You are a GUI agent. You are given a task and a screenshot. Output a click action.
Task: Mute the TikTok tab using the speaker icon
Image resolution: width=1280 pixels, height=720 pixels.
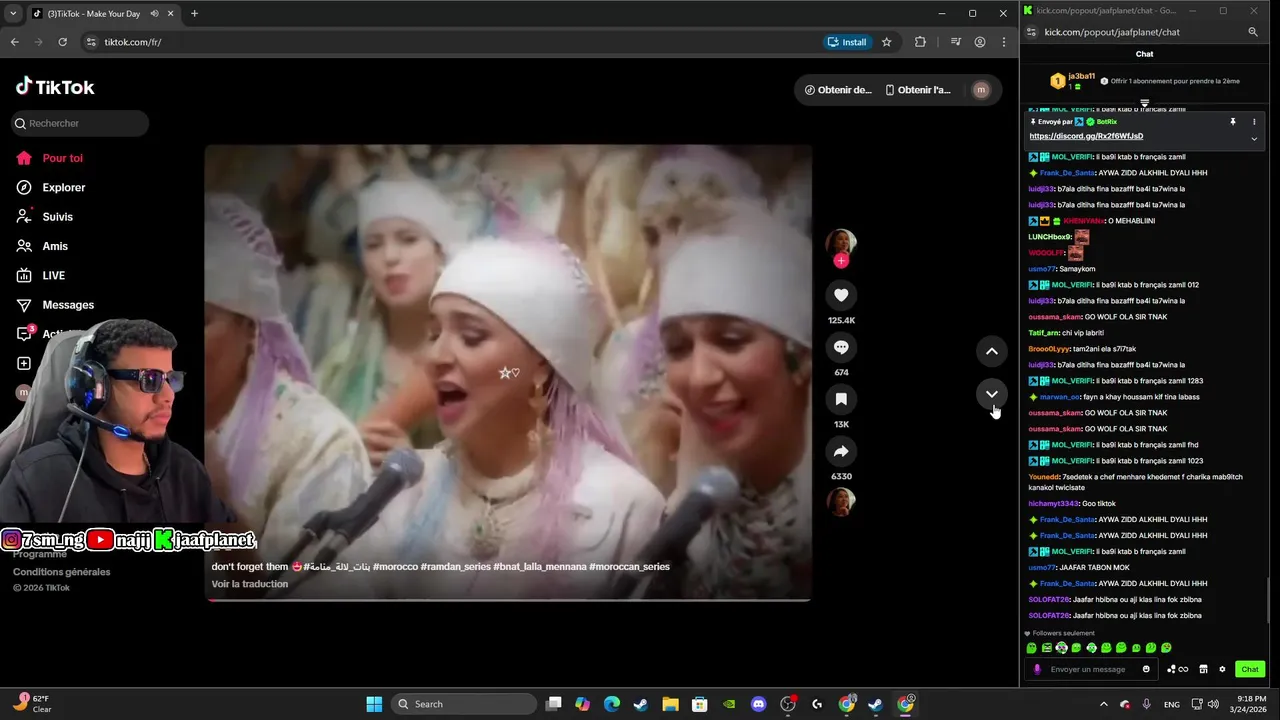coord(155,14)
